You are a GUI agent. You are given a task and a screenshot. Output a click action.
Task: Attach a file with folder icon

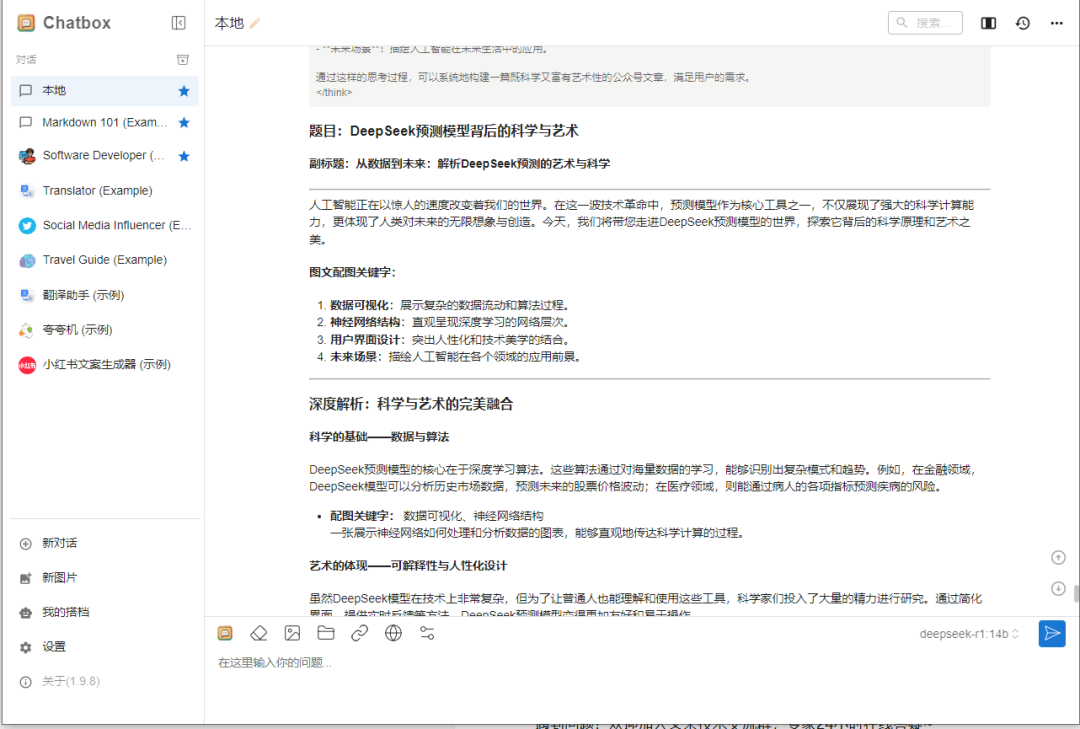[x=326, y=633]
